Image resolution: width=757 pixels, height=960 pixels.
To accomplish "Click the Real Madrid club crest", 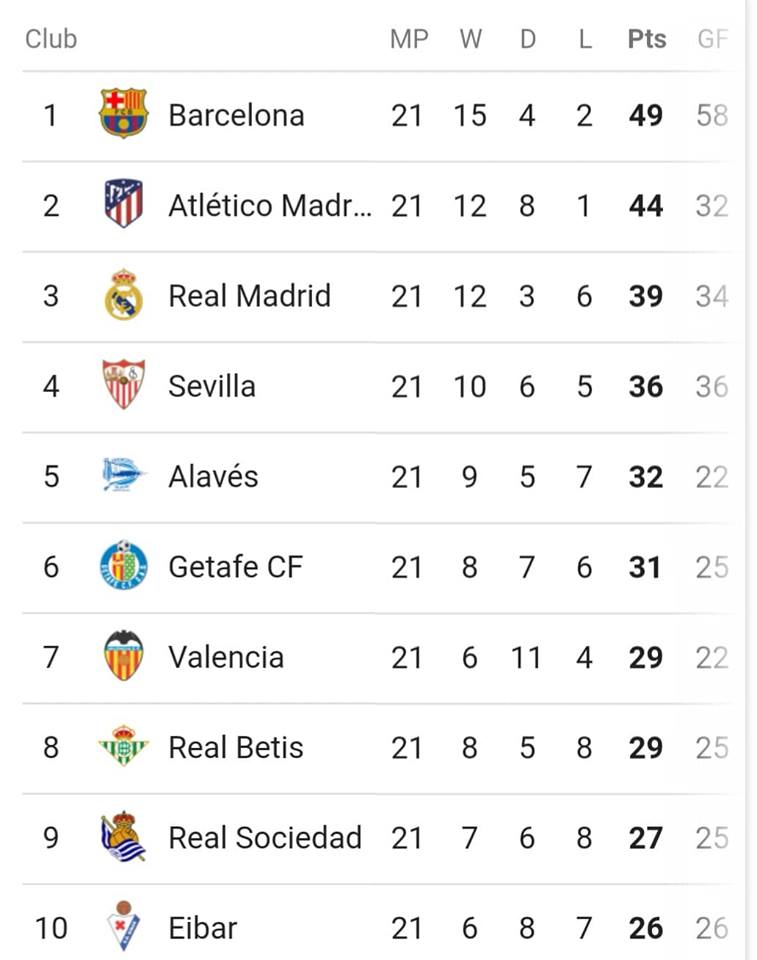I will click(x=124, y=294).
